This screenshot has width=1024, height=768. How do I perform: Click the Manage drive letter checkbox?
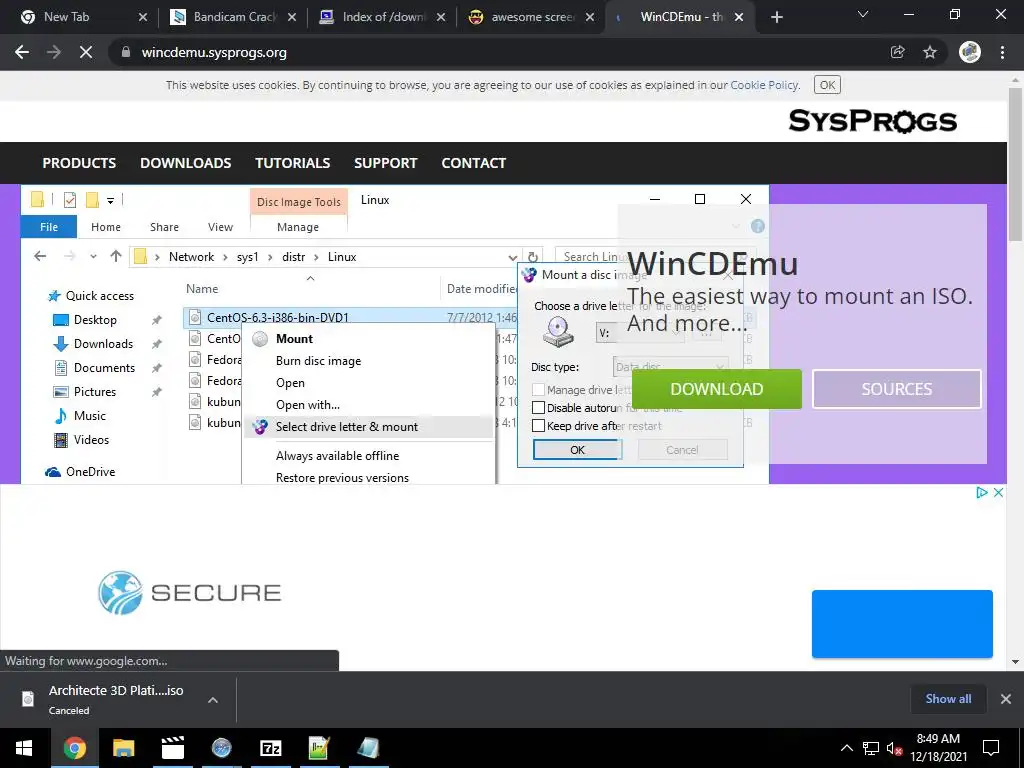point(539,390)
